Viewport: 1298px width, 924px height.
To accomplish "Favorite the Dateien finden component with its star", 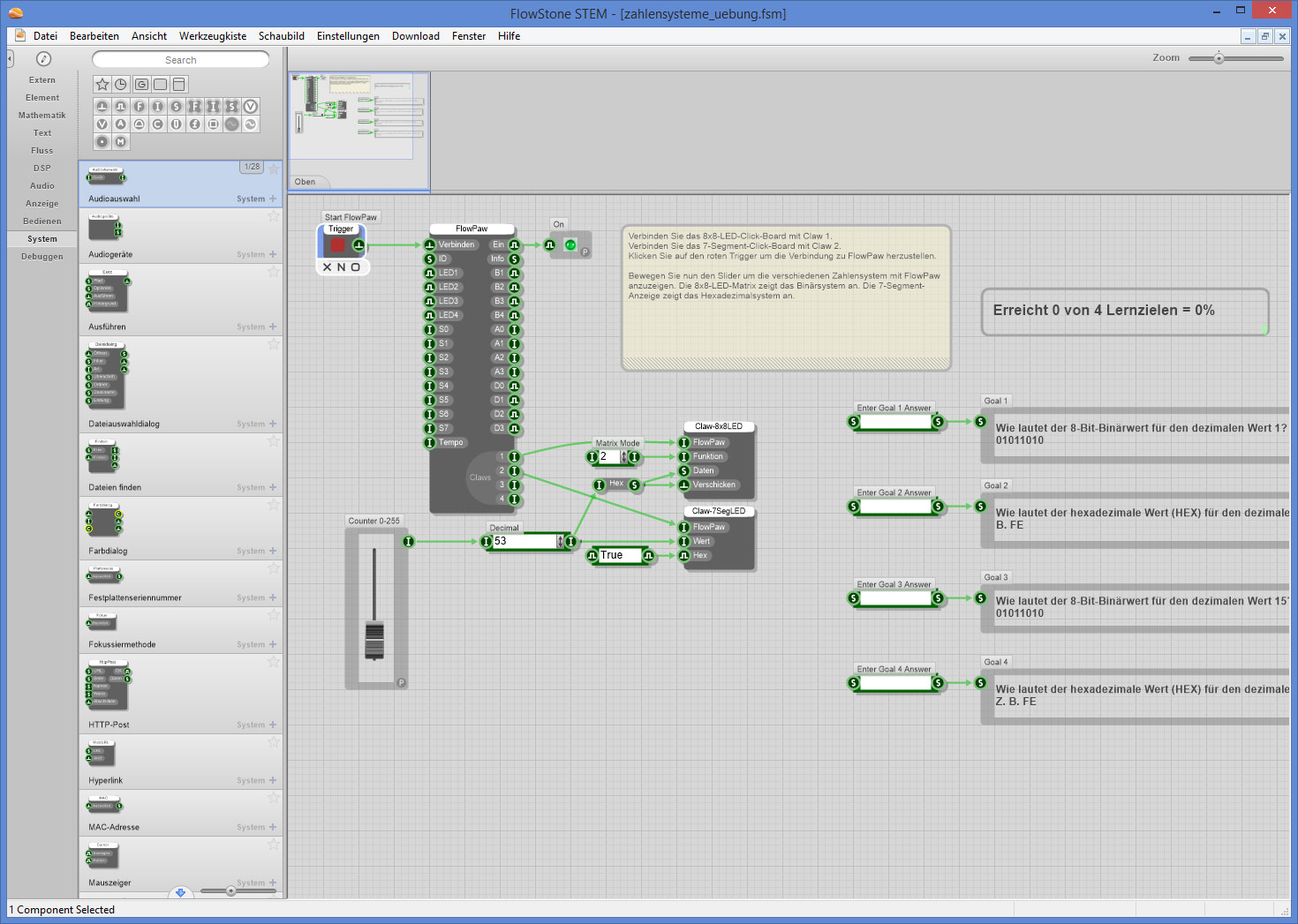I will (274, 441).
